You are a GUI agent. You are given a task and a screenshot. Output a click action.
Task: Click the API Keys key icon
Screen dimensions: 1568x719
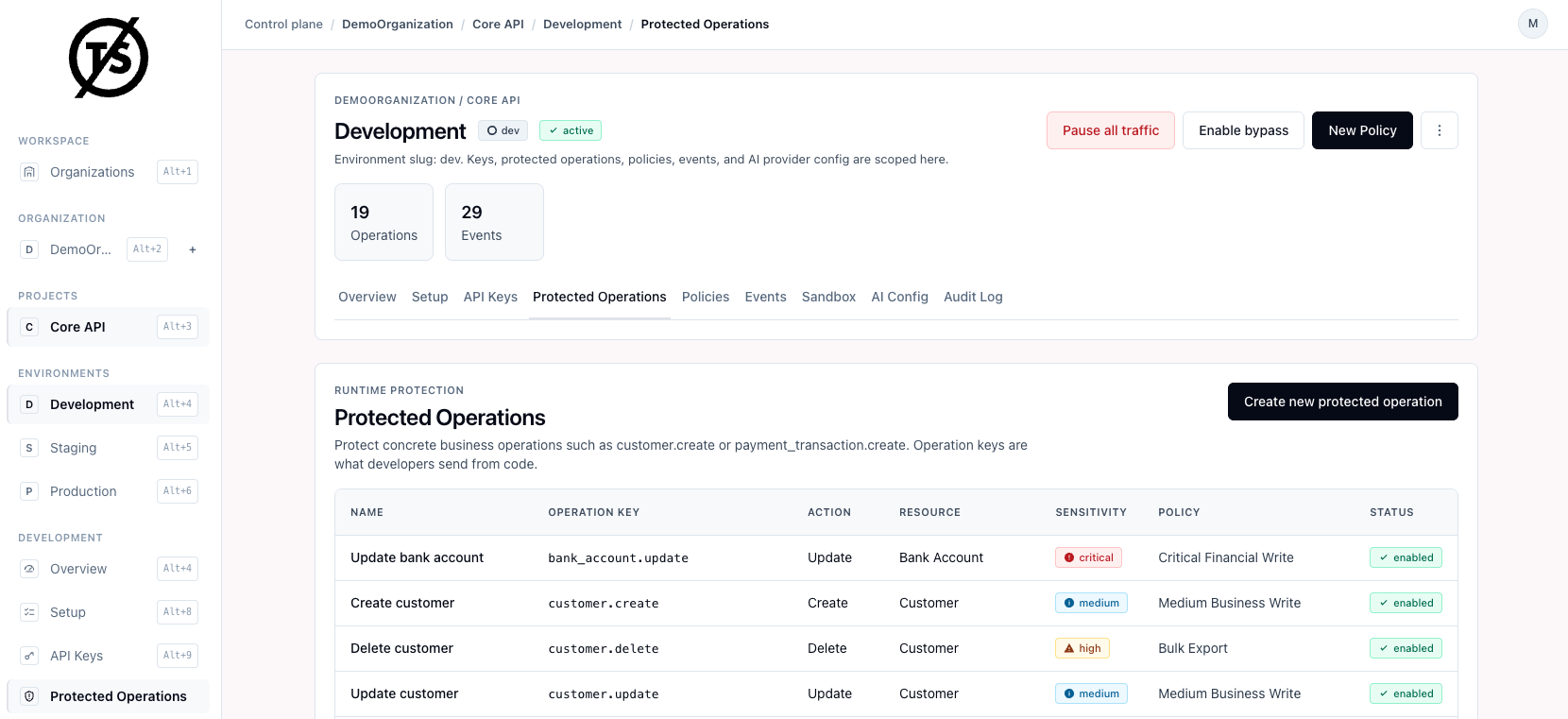(x=29, y=656)
